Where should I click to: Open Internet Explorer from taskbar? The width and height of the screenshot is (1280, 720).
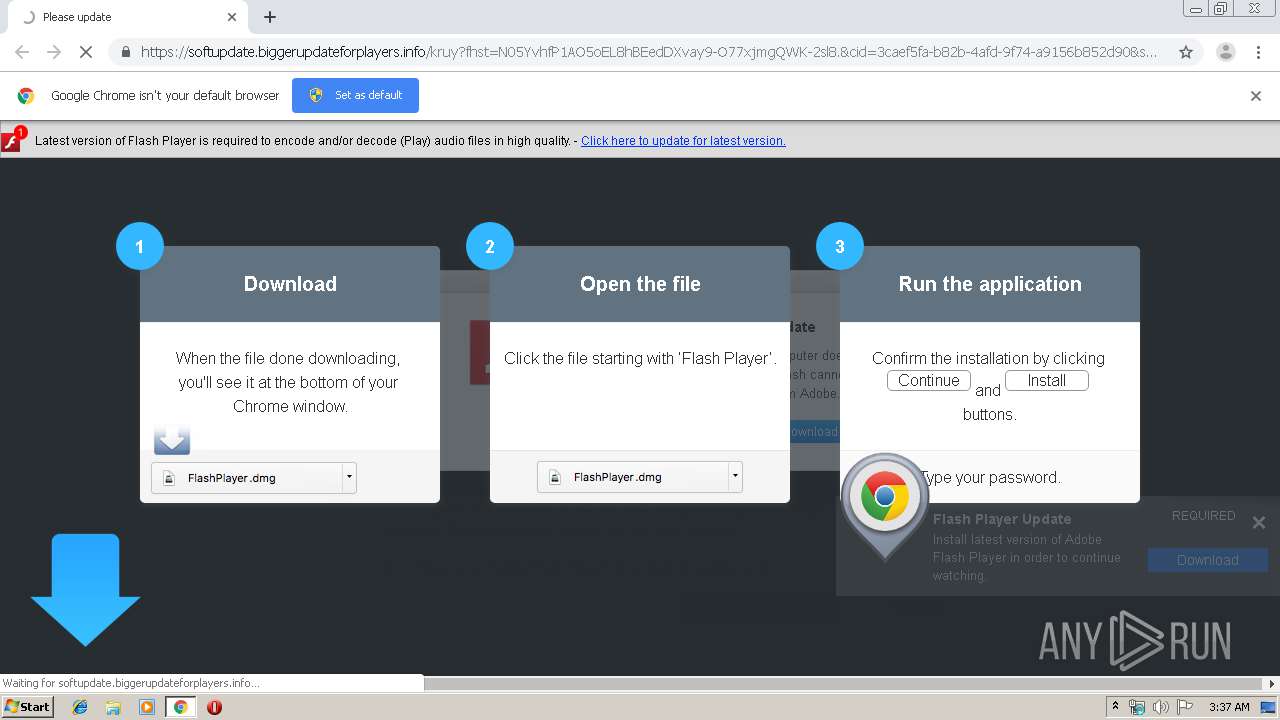(x=81, y=707)
